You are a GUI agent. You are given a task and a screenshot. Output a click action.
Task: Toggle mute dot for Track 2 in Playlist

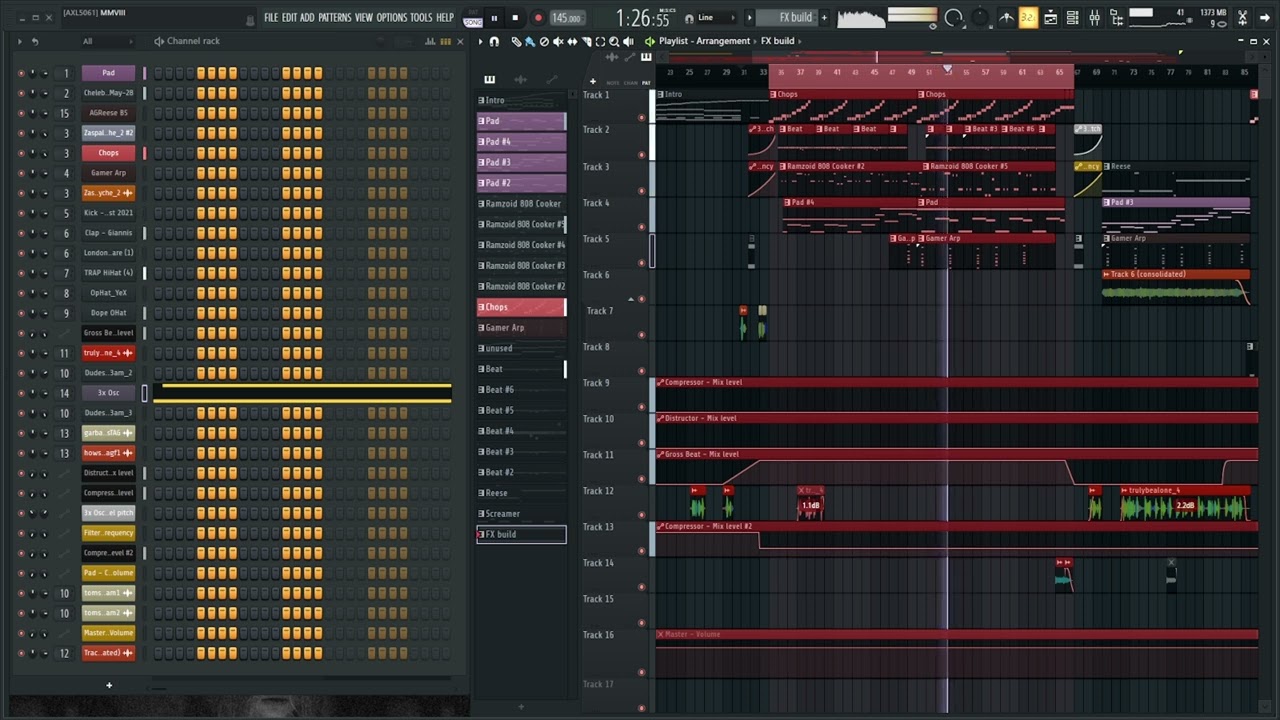(642, 155)
